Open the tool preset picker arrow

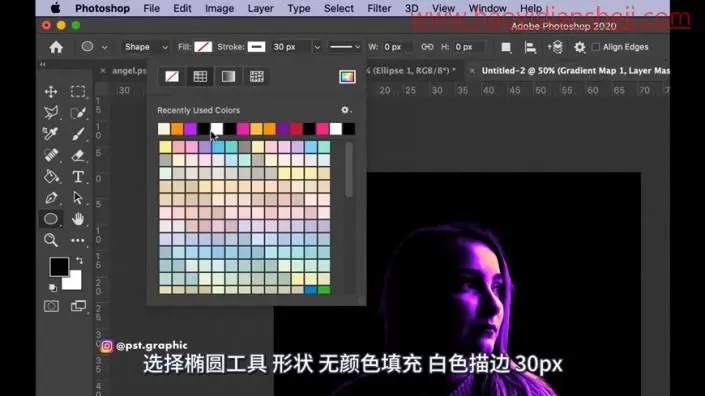[104, 47]
